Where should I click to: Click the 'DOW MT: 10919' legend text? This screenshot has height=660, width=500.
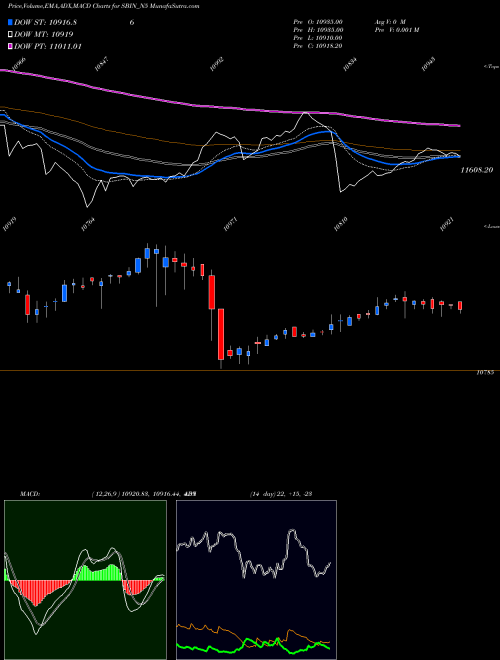[x=44, y=34]
